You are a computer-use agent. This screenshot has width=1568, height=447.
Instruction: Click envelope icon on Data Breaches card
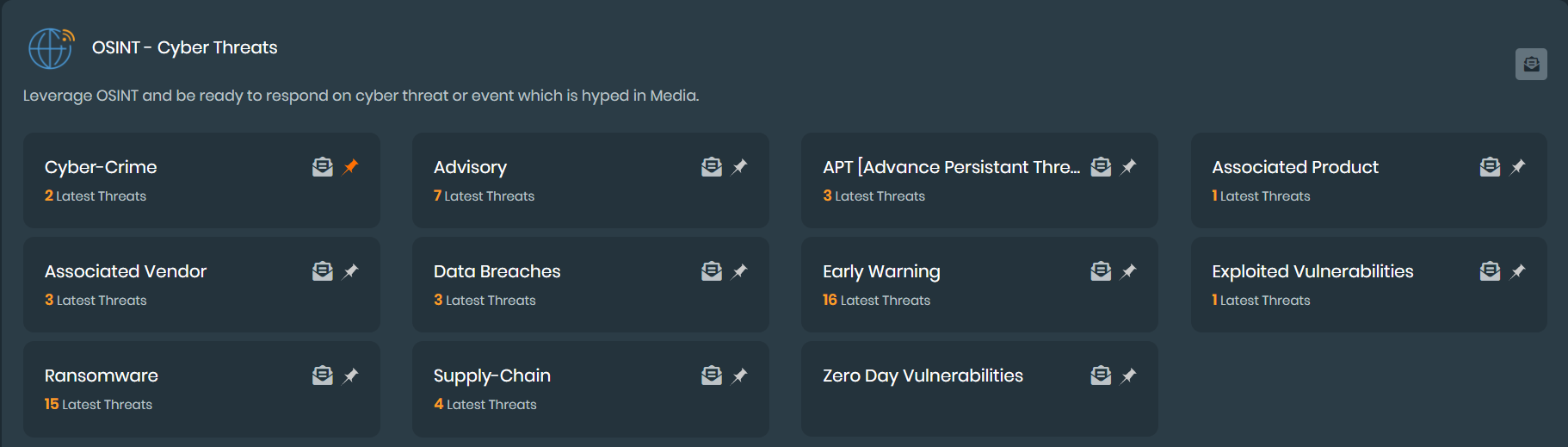point(712,271)
